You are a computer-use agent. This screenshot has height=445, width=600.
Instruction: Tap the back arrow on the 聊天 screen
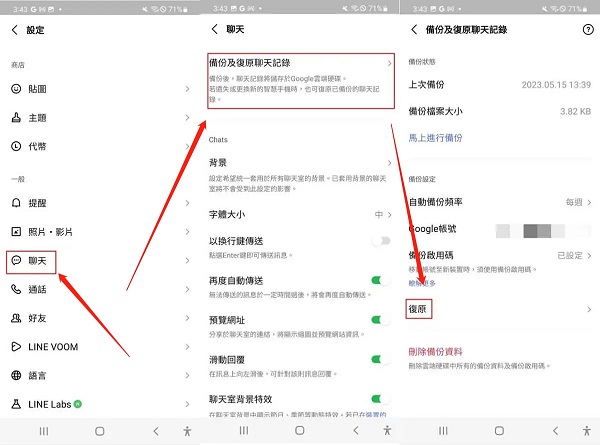tap(215, 29)
